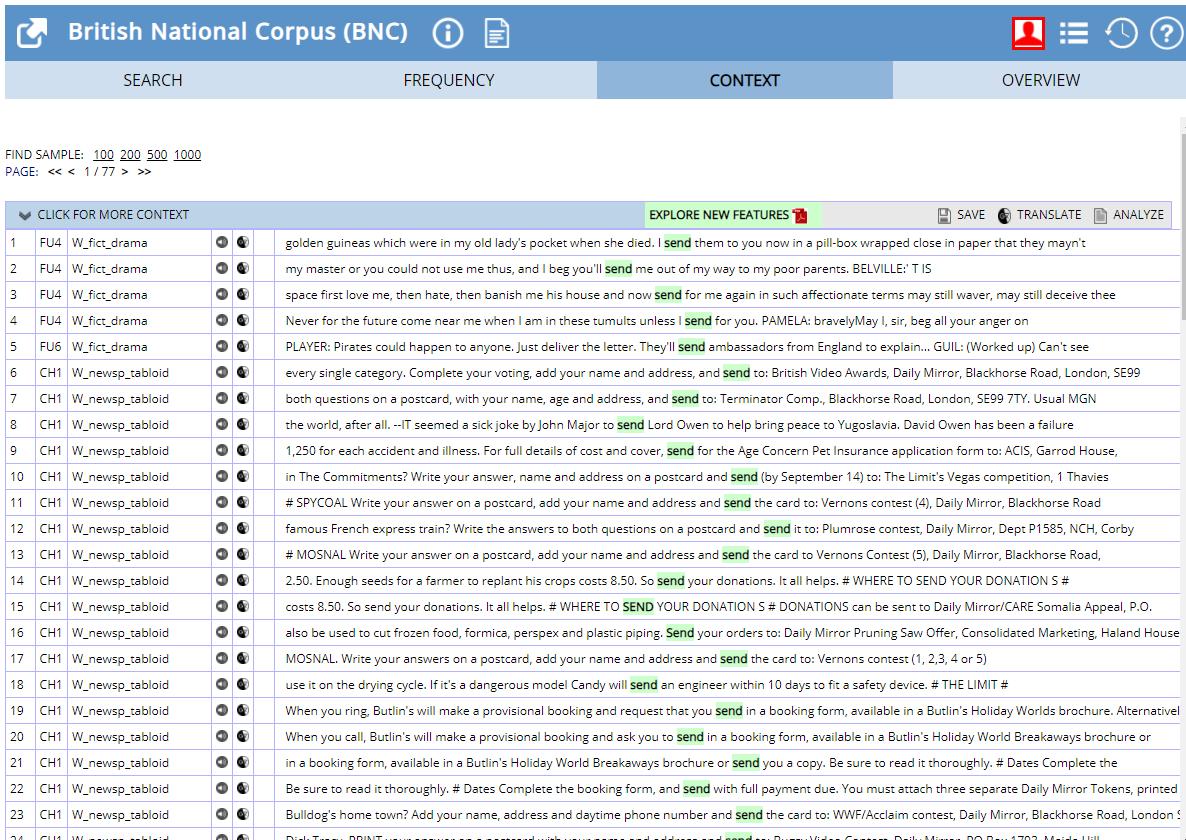Click Analyze in the results toolbar
Image resolution: width=1186 pixels, height=840 pixels.
1129,215
